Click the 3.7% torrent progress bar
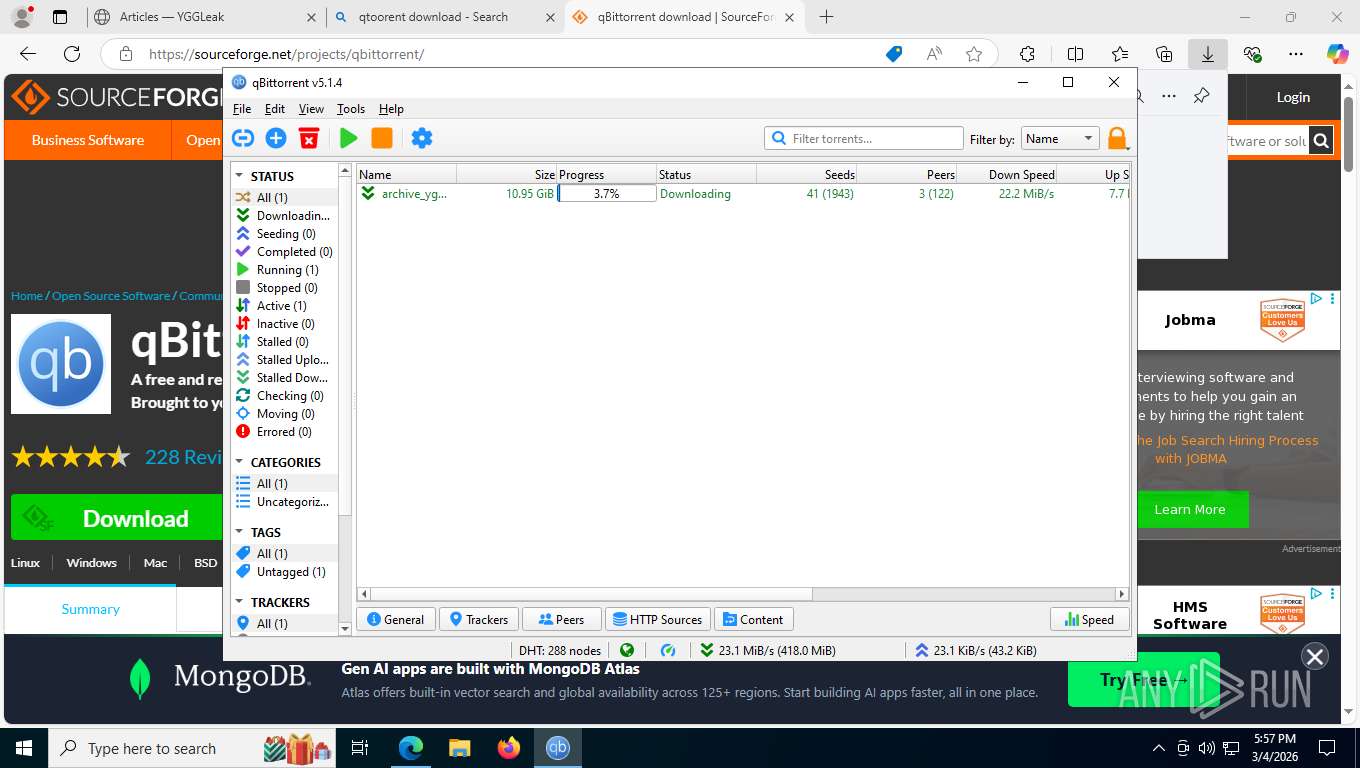Screen dimensions: 1360x768 (x=607, y=194)
